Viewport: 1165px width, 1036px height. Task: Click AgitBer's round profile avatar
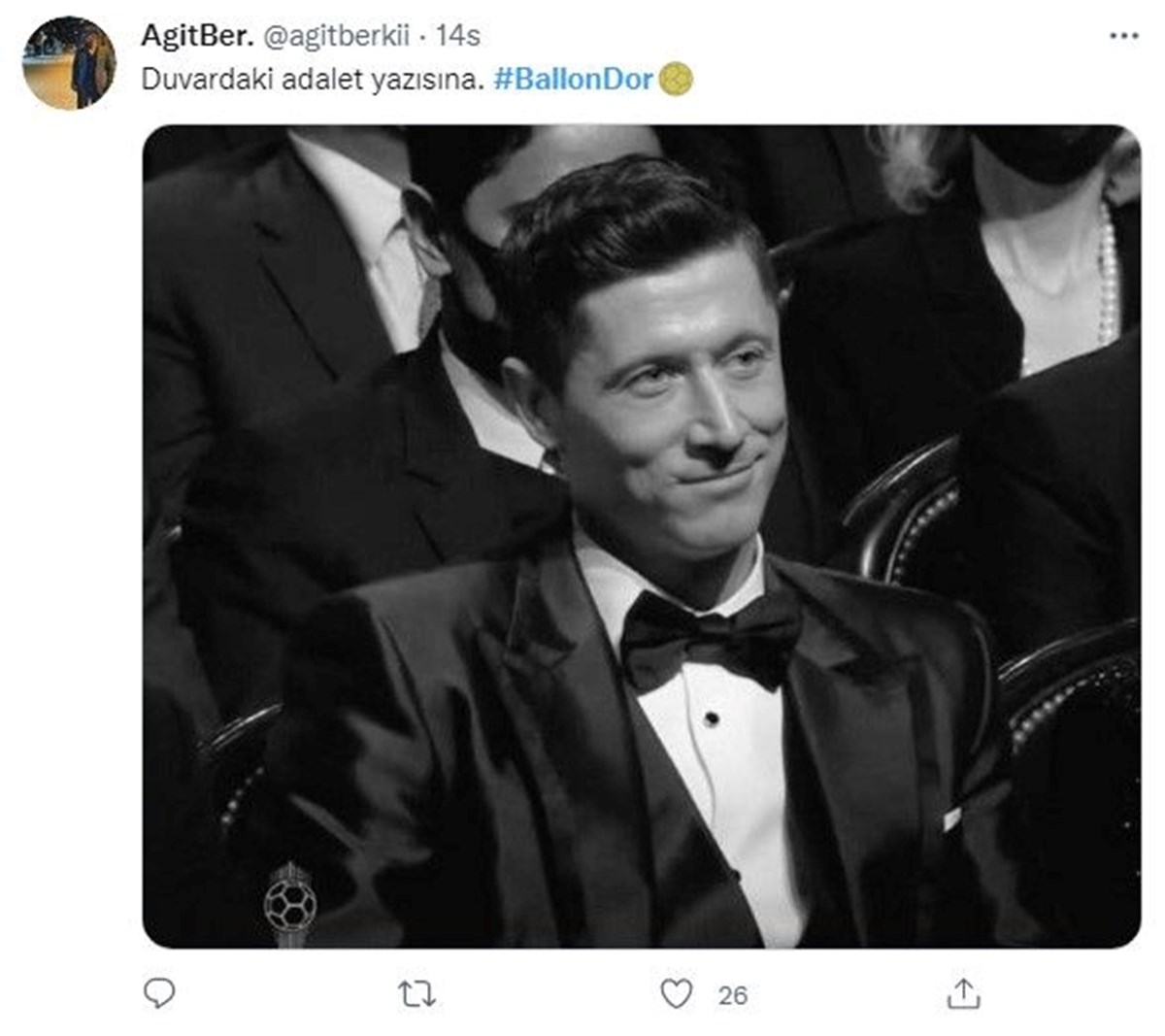click(69, 62)
